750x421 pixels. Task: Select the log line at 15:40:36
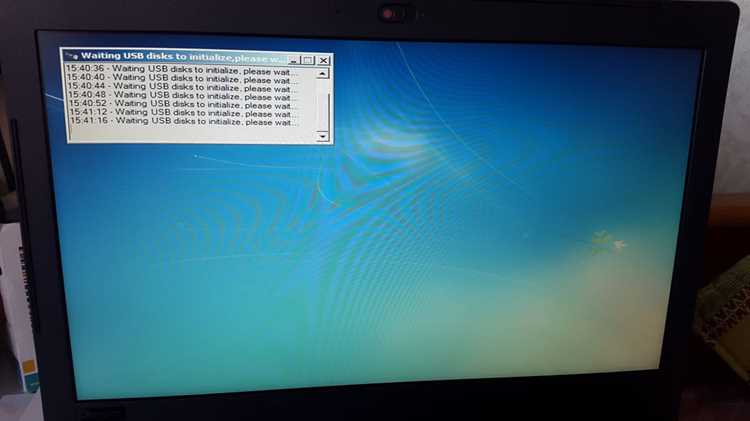click(x=181, y=70)
